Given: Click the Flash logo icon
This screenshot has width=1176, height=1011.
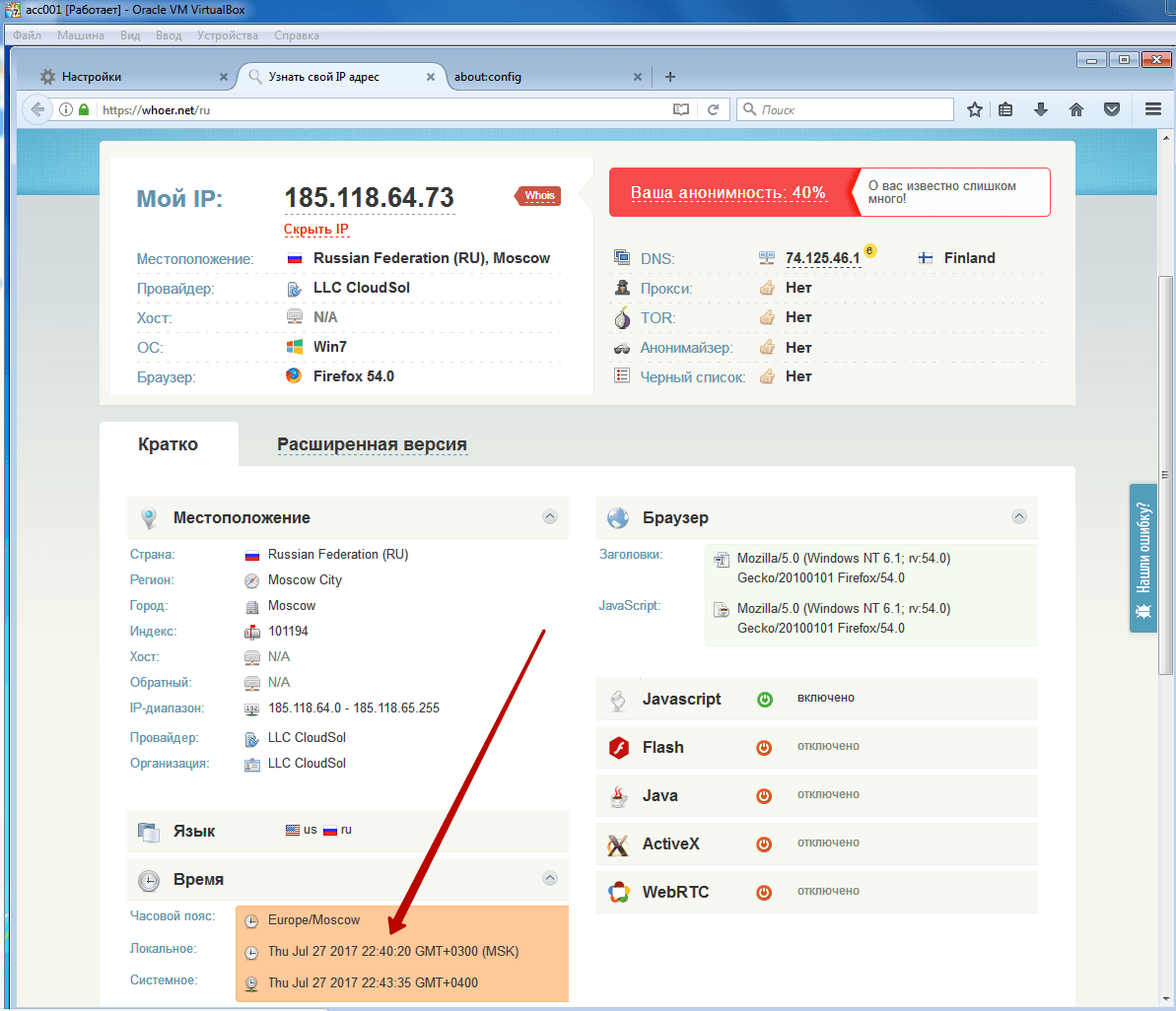Looking at the screenshot, I should (619, 747).
